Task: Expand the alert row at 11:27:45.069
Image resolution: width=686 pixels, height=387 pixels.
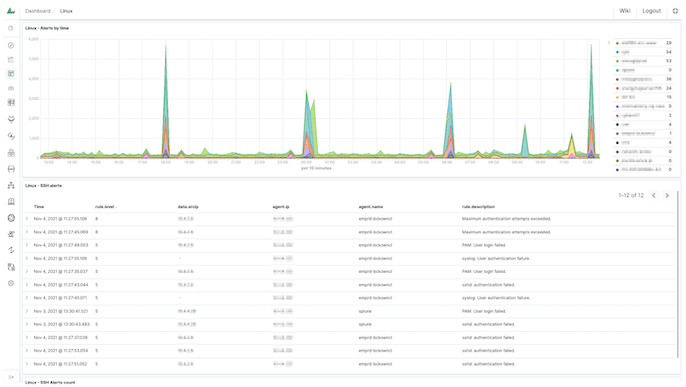Action: [27, 232]
